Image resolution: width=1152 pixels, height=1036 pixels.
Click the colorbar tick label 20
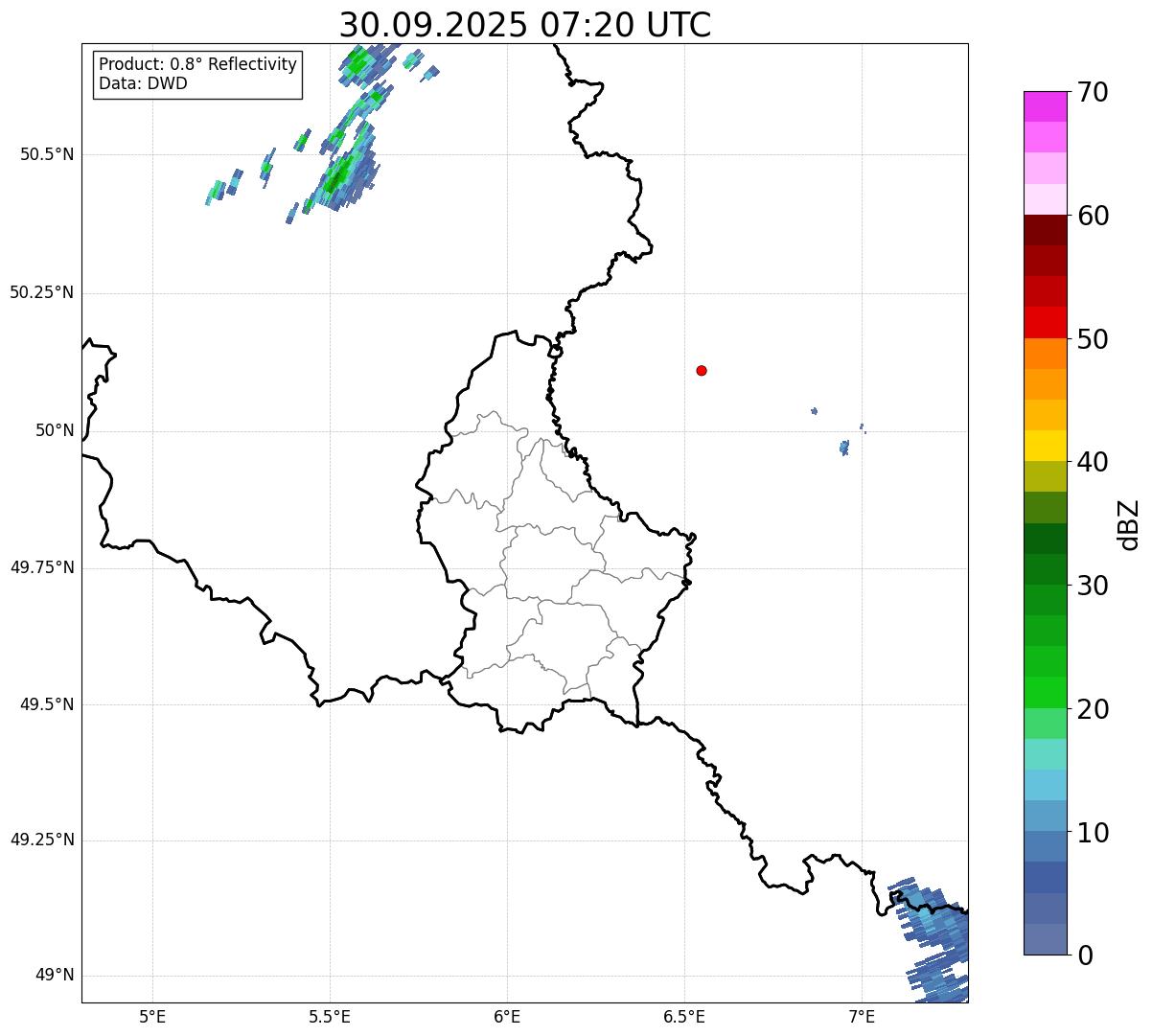[x=1093, y=709]
